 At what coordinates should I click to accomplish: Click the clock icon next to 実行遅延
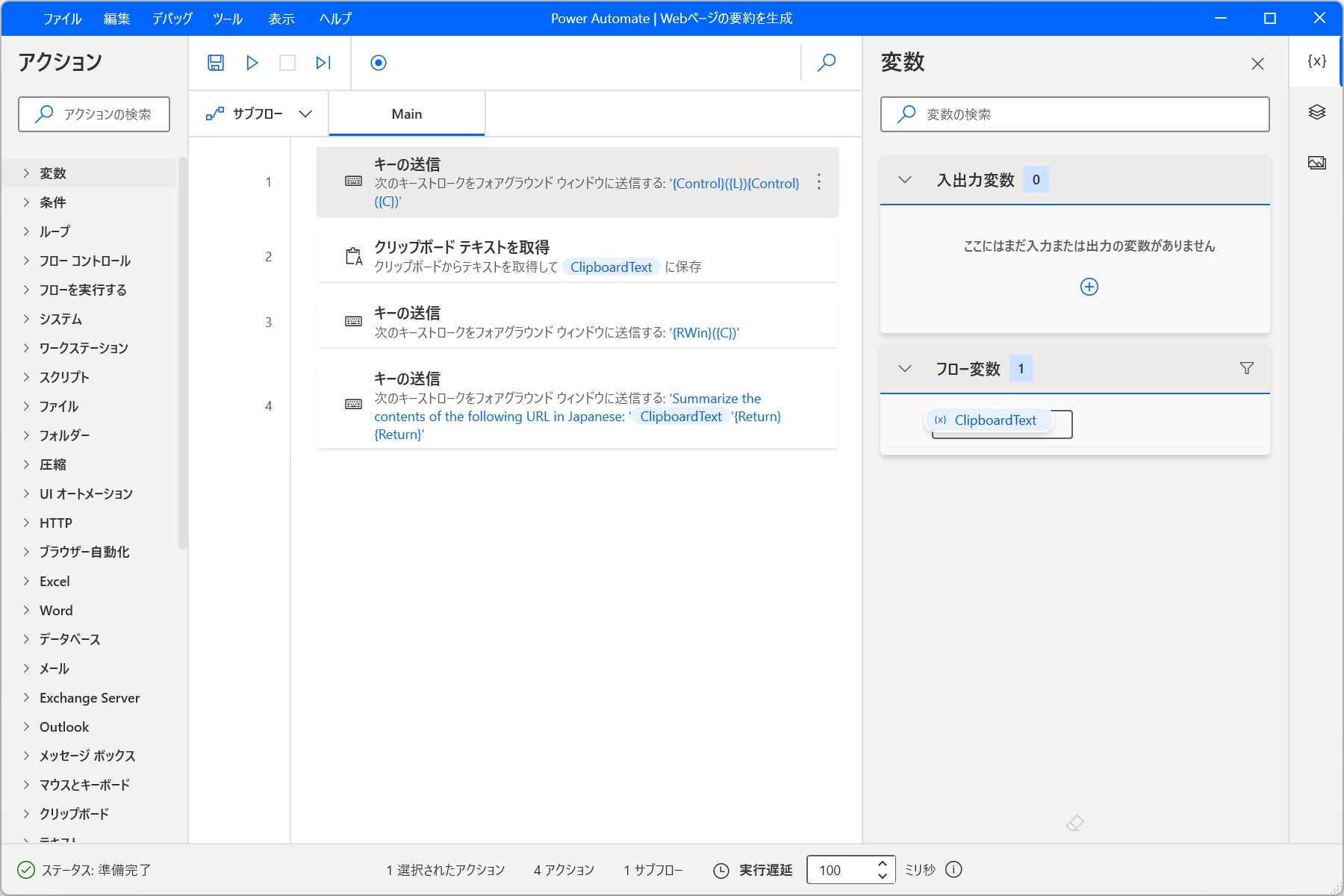tap(721, 871)
